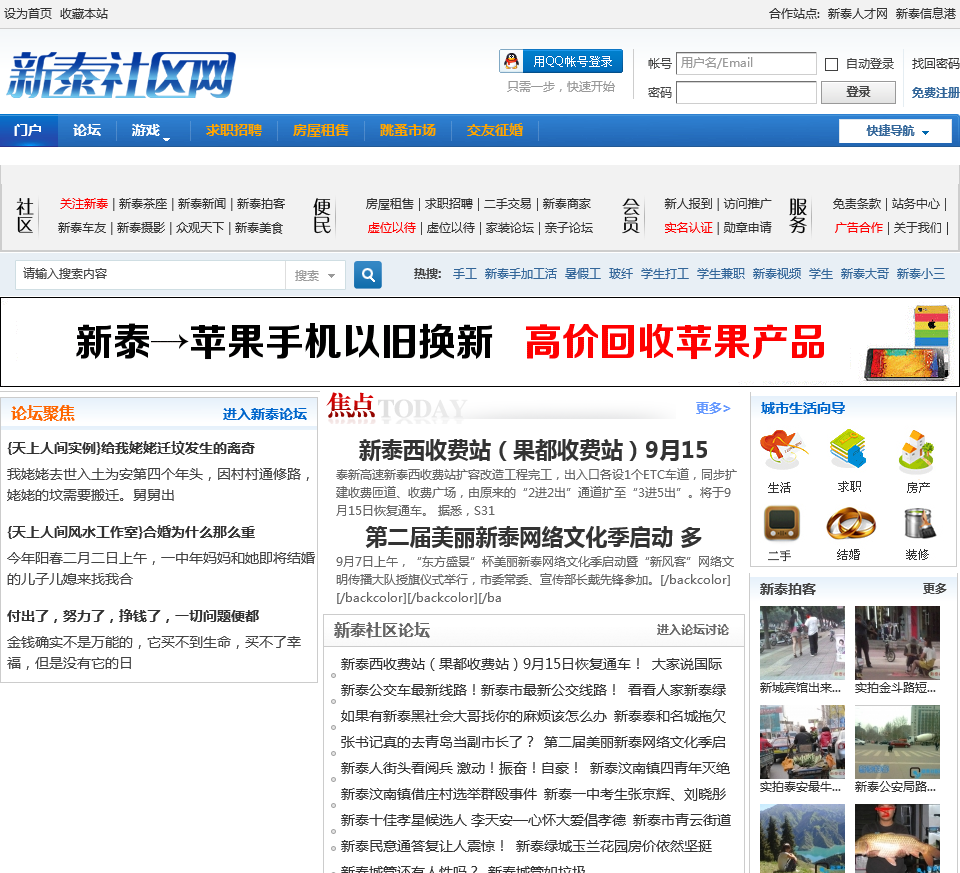Click the 广告合作 service link
This screenshot has width=960, height=873.
(x=858, y=228)
